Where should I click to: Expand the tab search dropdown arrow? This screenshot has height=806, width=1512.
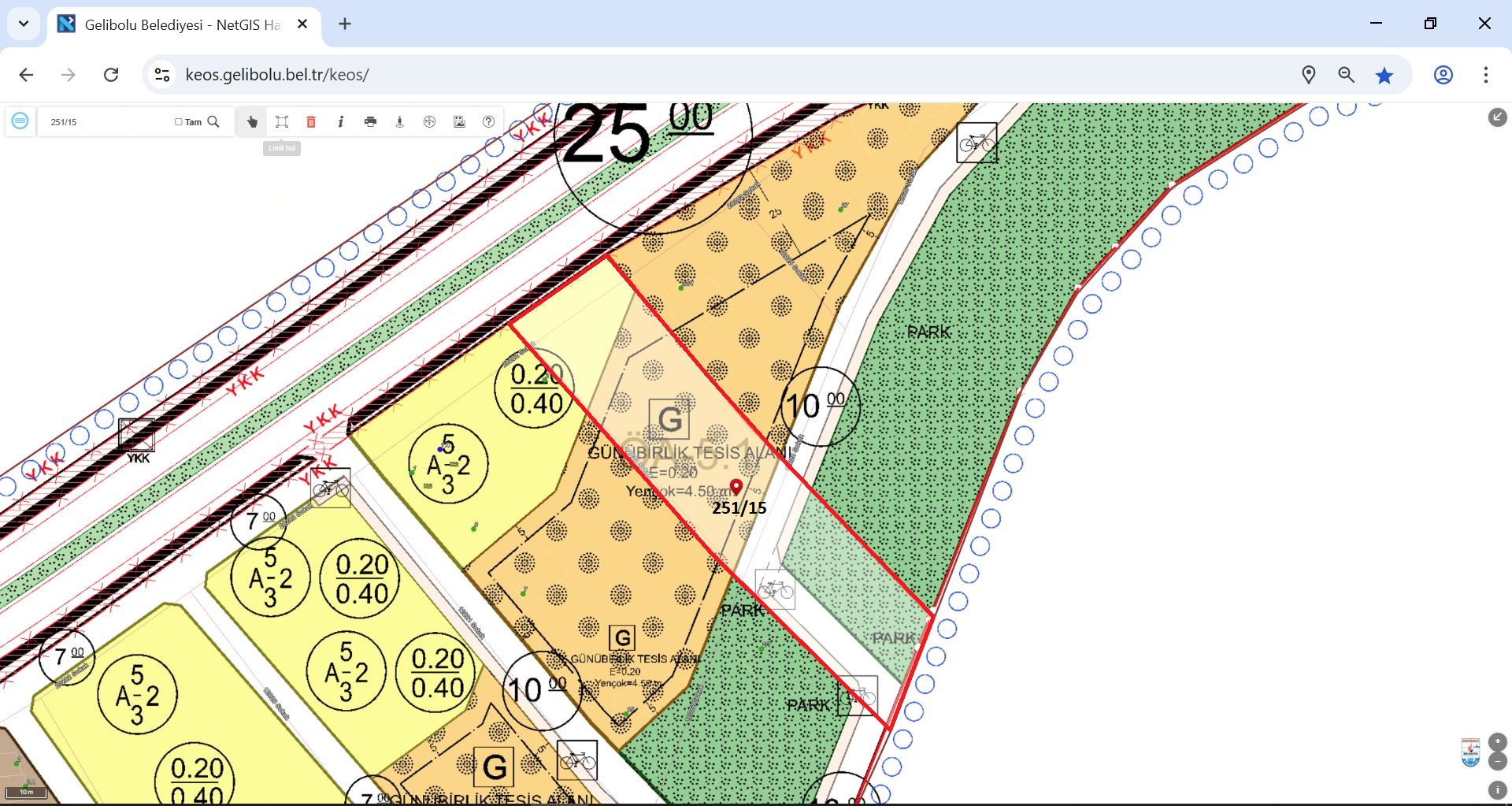[24, 24]
